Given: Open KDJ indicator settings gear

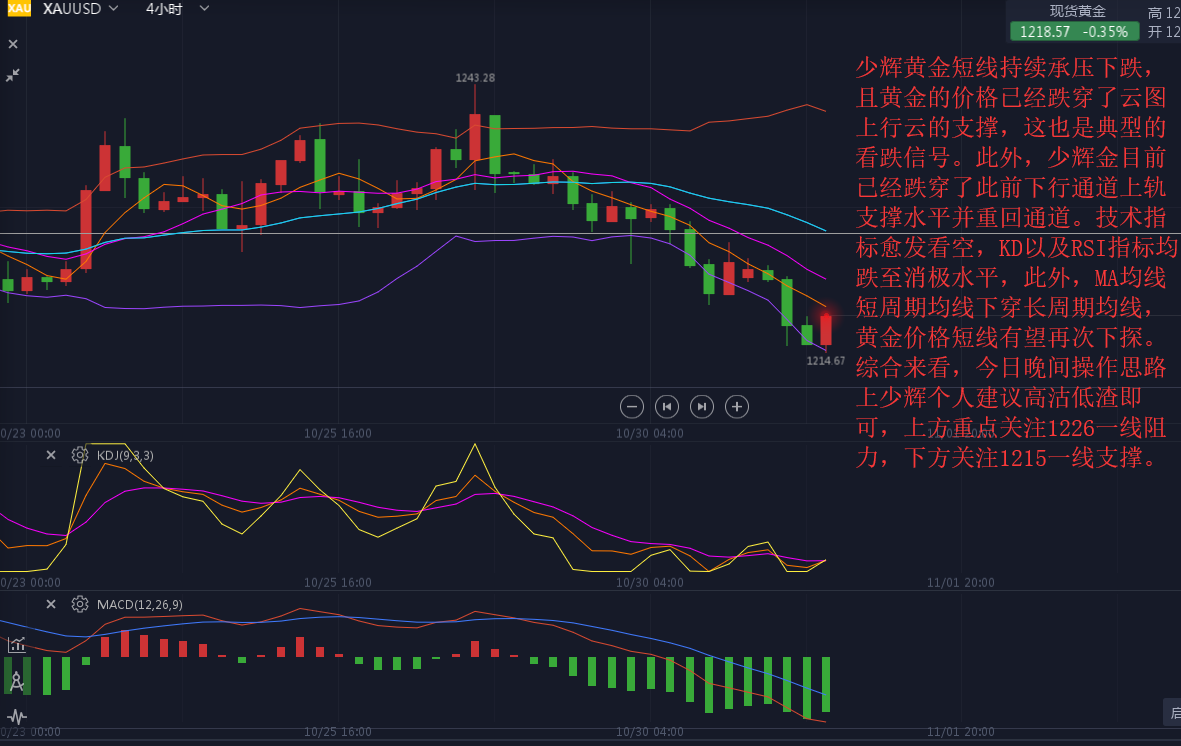Looking at the screenshot, I should click(x=80, y=455).
